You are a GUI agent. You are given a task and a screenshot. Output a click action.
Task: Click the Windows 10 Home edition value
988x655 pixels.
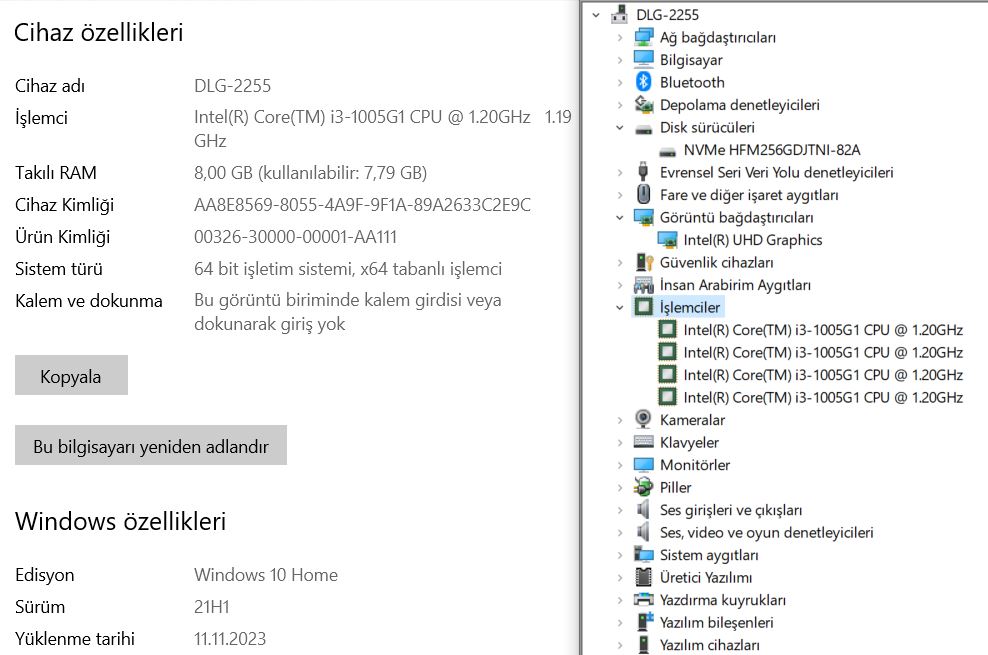click(266, 575)
